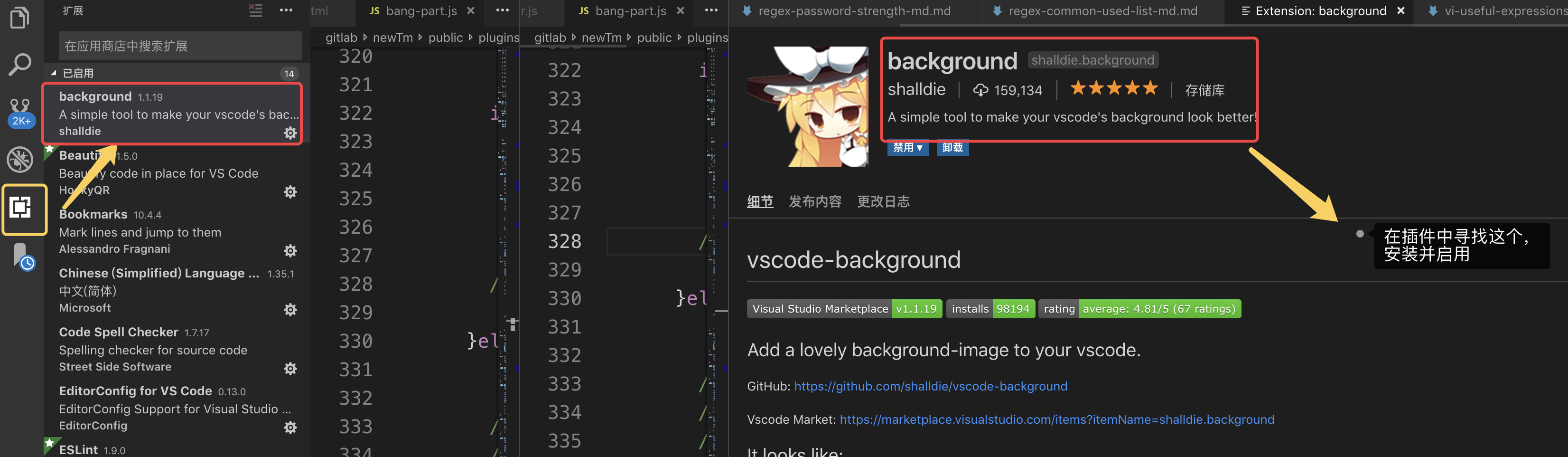The height and width of the screenshot is (457, 1568).
Task: Open settings gear for Bookmarks extension
Action: [290, 250]
